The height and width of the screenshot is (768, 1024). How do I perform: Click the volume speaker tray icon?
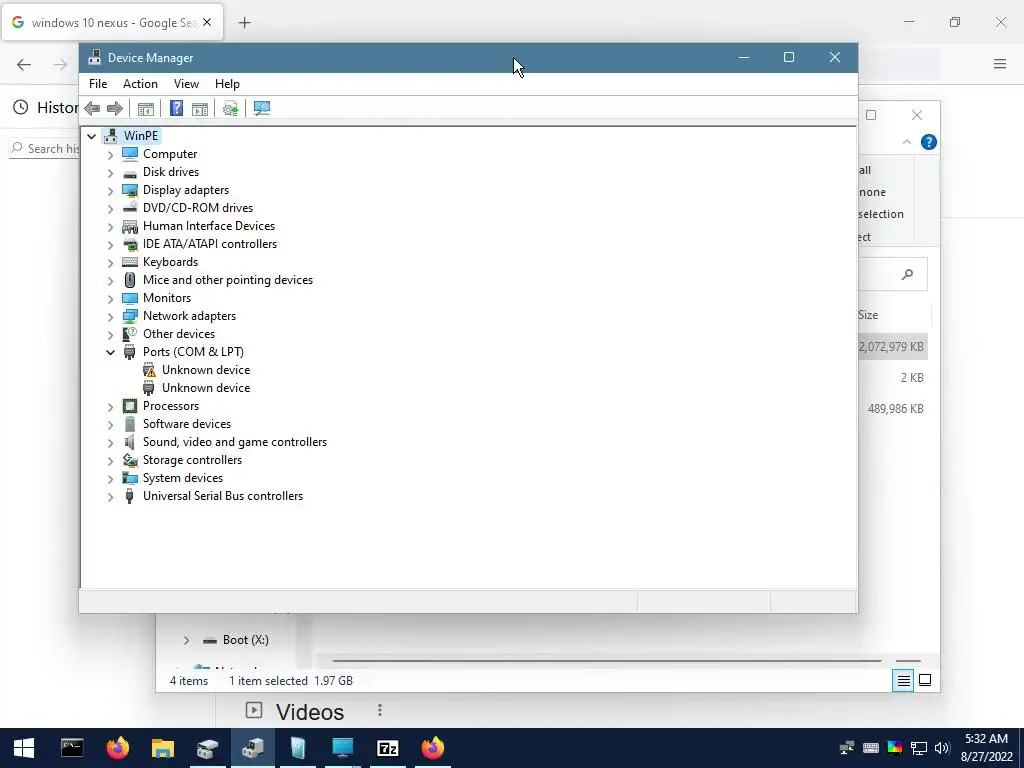[941, 748]
